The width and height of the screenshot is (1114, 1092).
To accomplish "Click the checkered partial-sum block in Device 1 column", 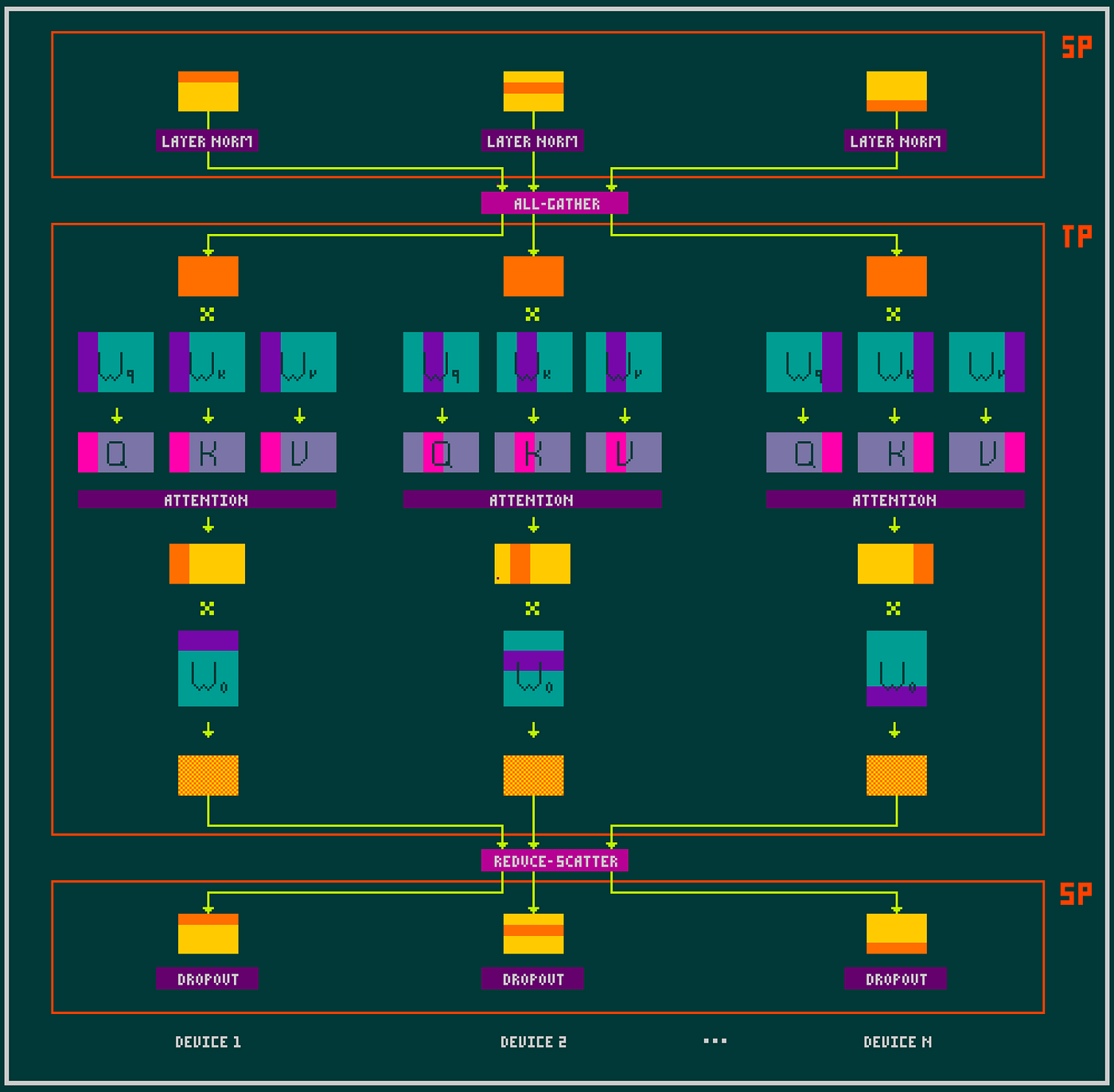I will click(x=208, y=775).
